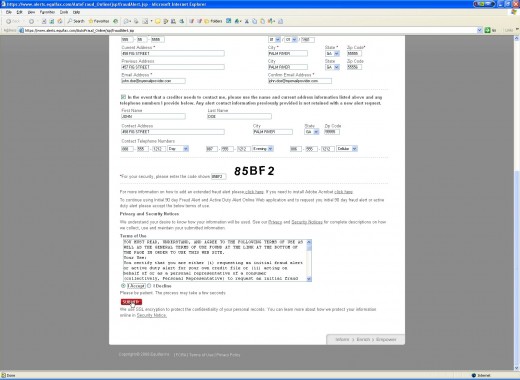The image size is (520, 380).
Task: Click the Terms of Use scrollbar down arrow
Action: click(x=309, y=279)
